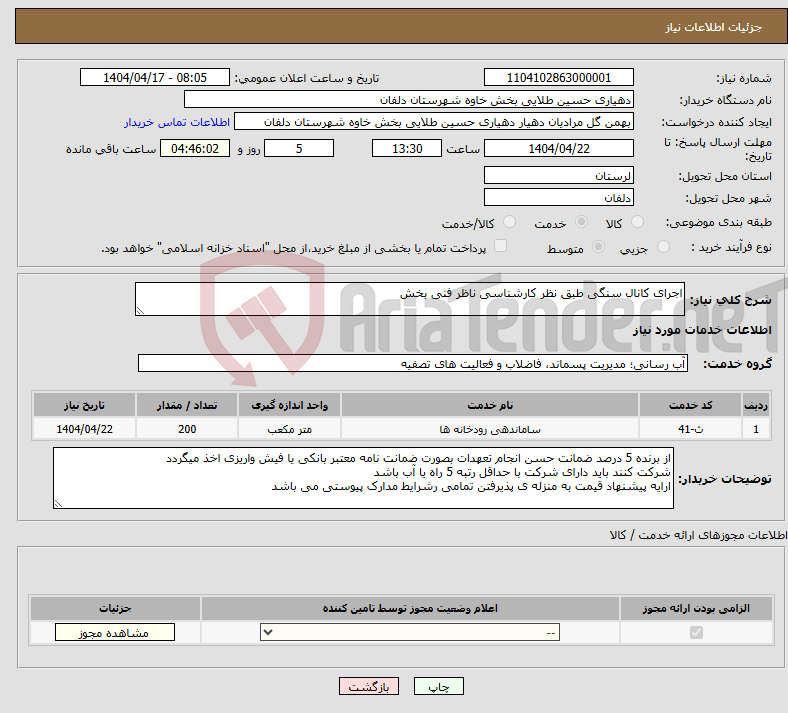
Task: Select the خدمت radio button
Action: coord(581,222)
